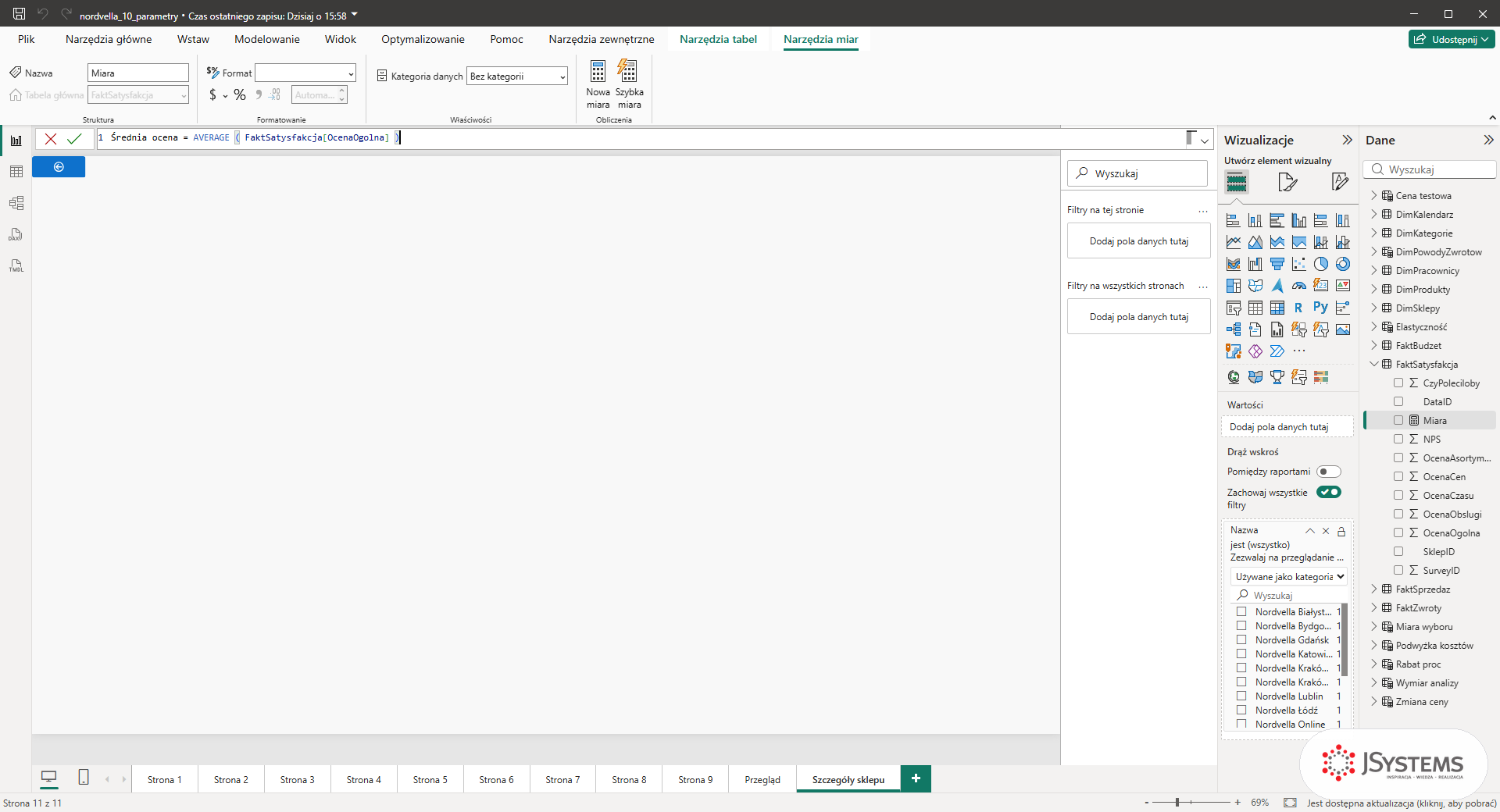Click the zoom slider in status bar

[1191, 803]
